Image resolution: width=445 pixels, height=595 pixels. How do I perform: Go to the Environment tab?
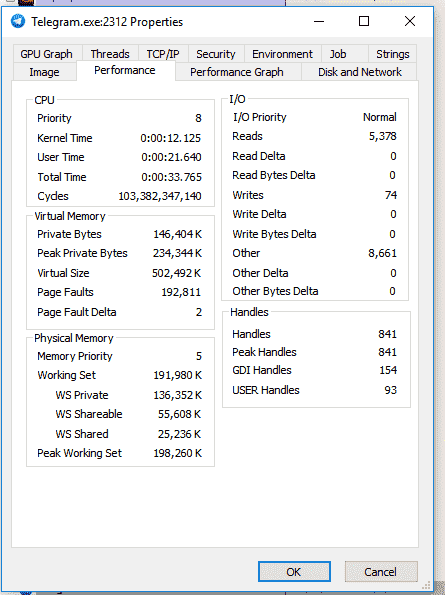[x=283, y=54]
